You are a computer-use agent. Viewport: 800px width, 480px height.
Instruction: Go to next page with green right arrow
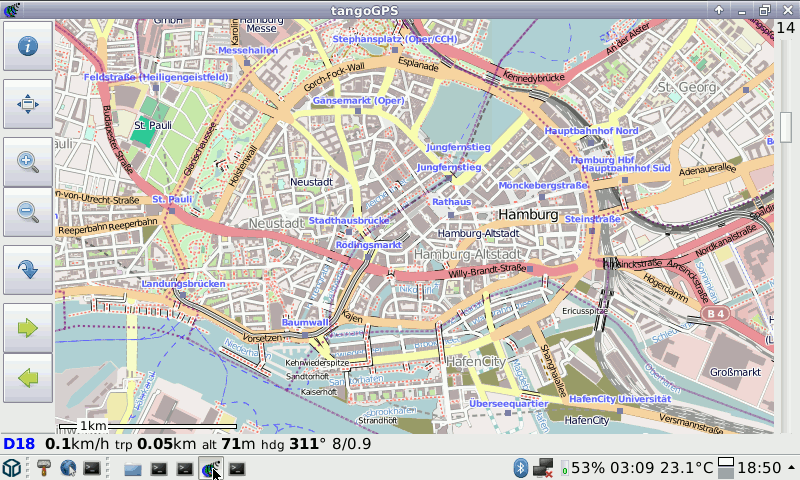[27, 327]
